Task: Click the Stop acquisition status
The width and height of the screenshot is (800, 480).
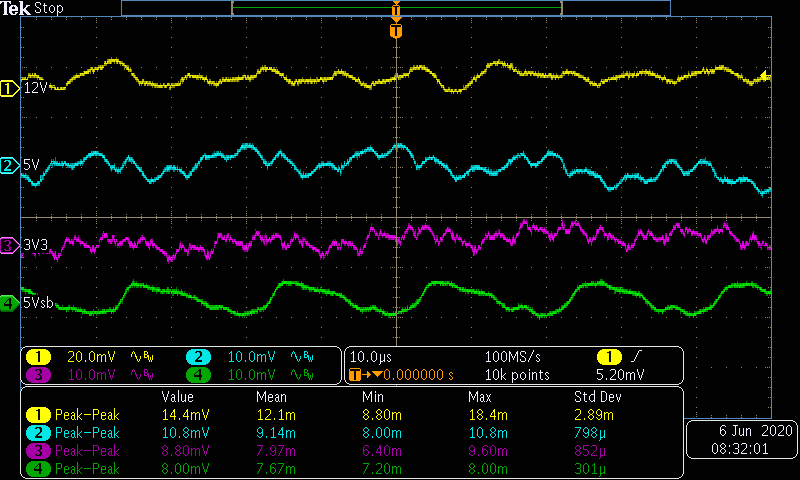Action: [x=48, y=8]
